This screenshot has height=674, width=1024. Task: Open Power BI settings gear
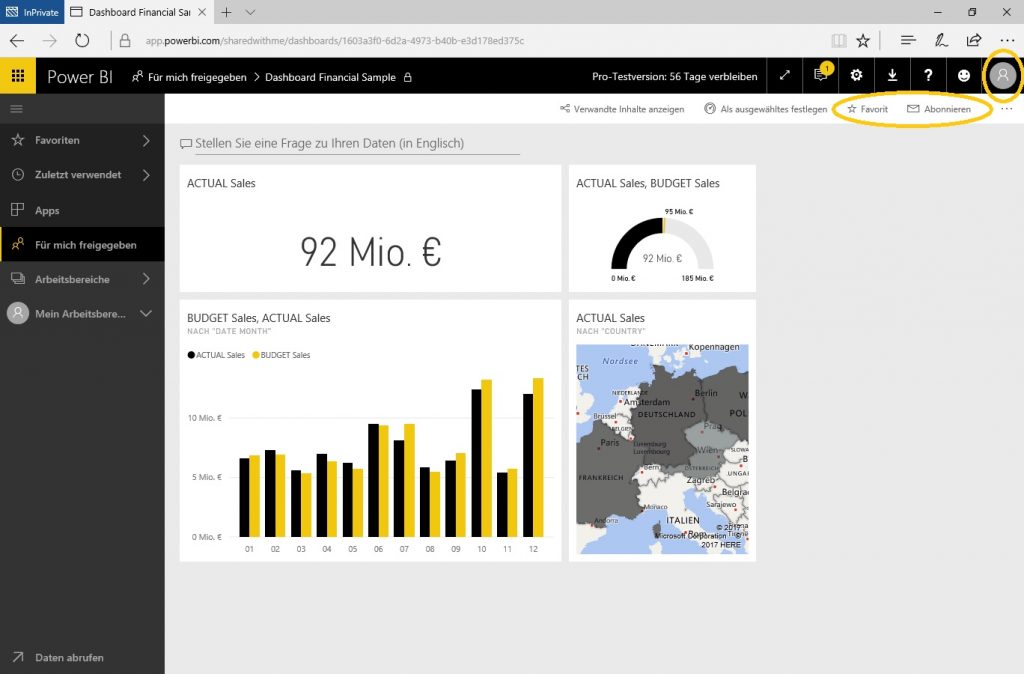856,75
